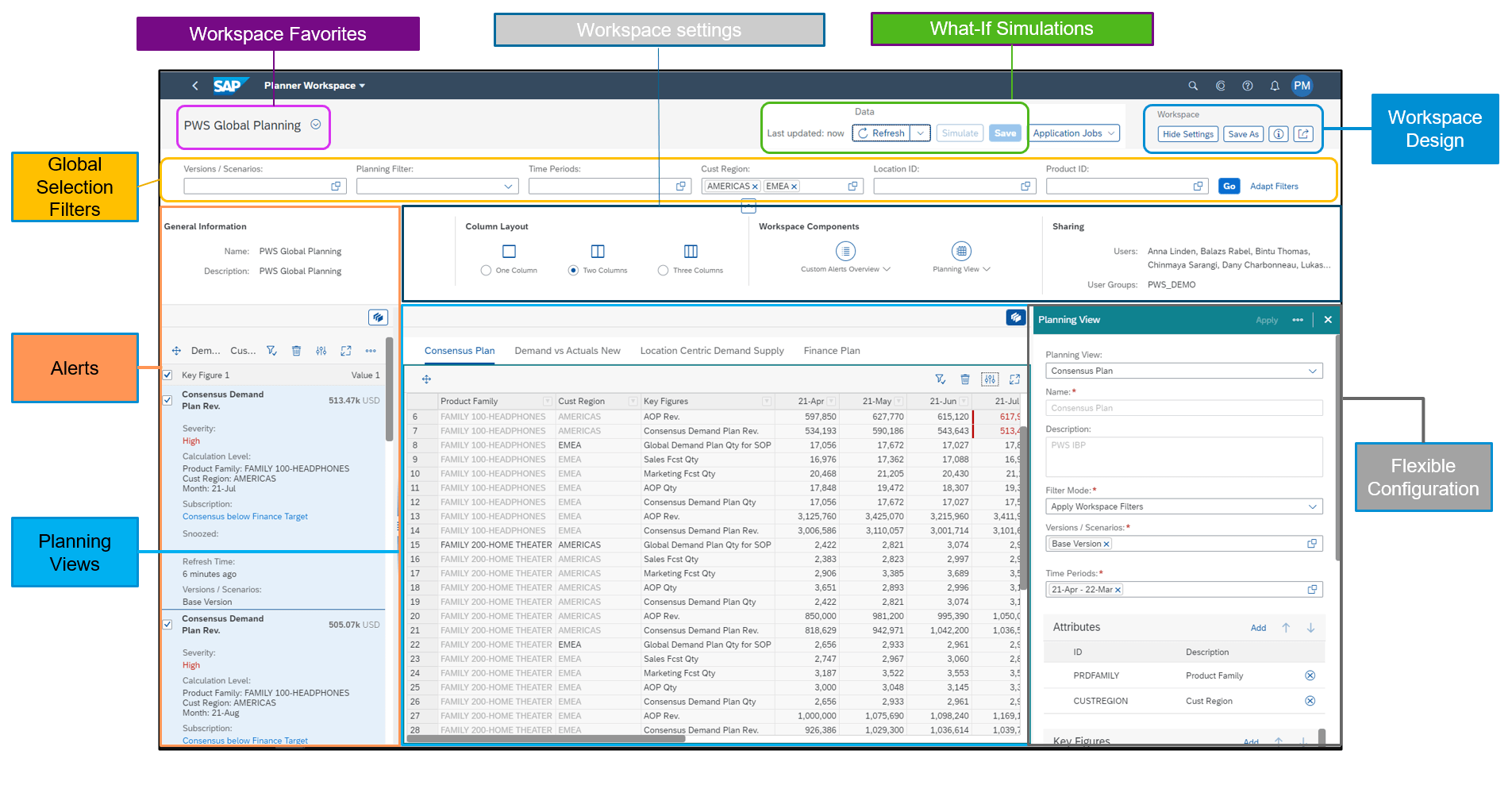This screenshot has width=1512, height=789.
Task: Open the Refresh options dropdown arrow
Action: (919, 133)
